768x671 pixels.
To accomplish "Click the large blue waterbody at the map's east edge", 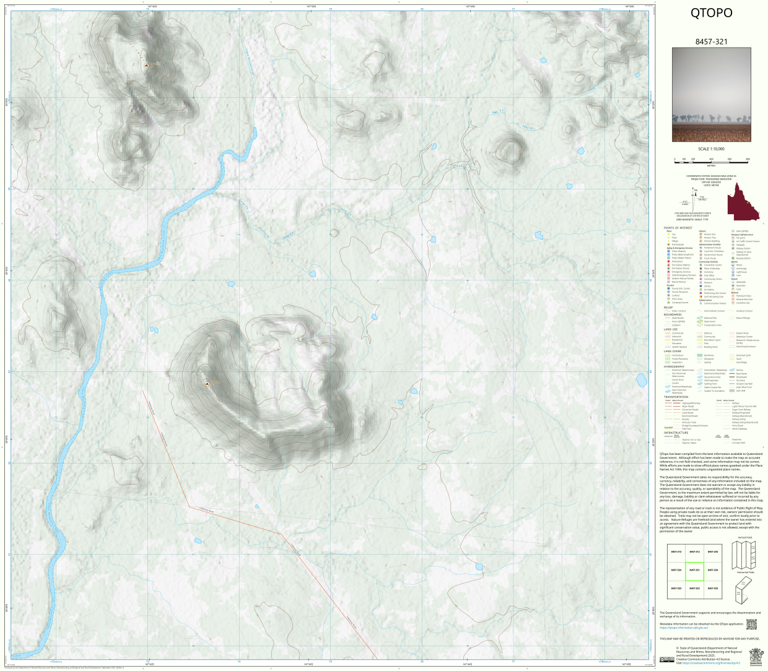I will (x=641, y=380).
